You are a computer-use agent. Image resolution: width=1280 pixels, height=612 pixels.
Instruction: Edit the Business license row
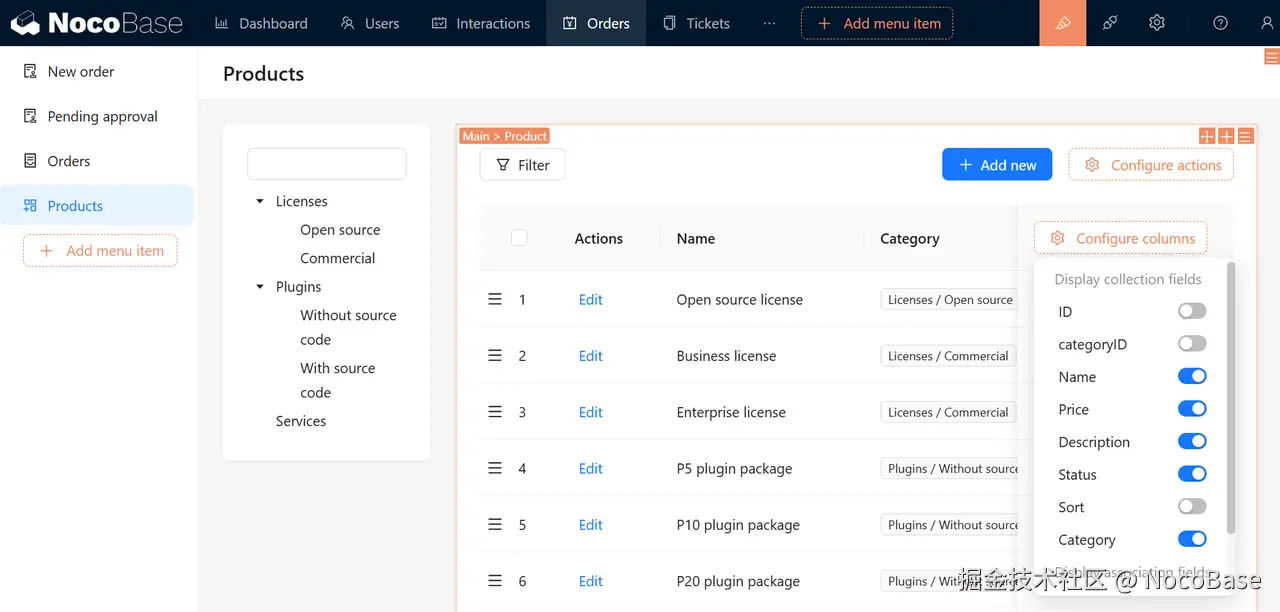(590, 356)
